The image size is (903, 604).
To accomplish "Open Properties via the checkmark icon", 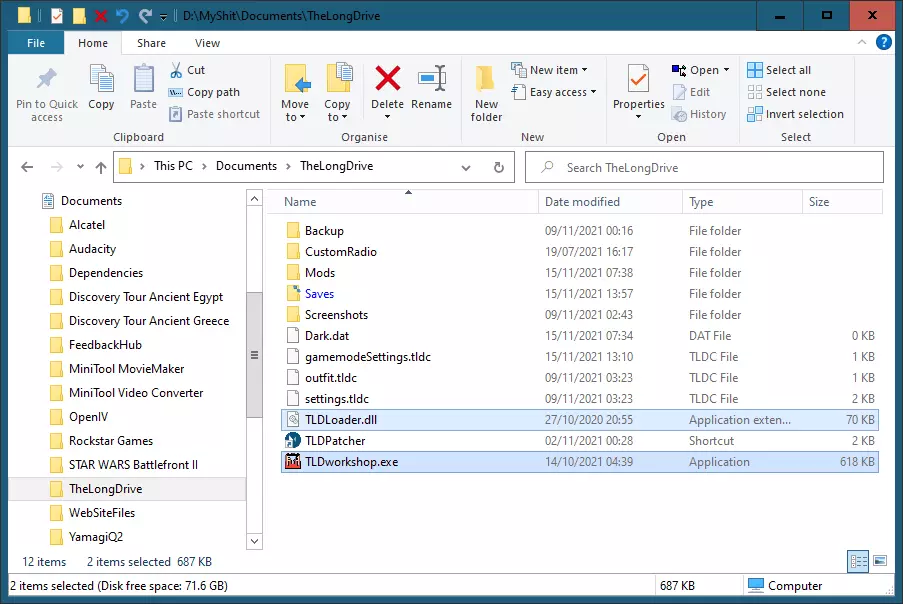I will point(638,79).
